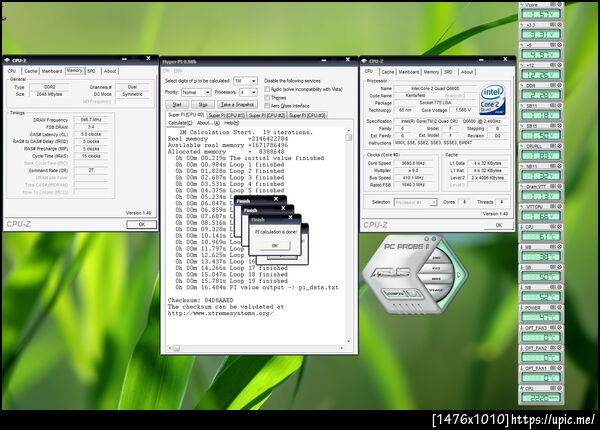Open the Priority dropdown set to Normal
Screen dimensions: 600x430
pos(196,92)
